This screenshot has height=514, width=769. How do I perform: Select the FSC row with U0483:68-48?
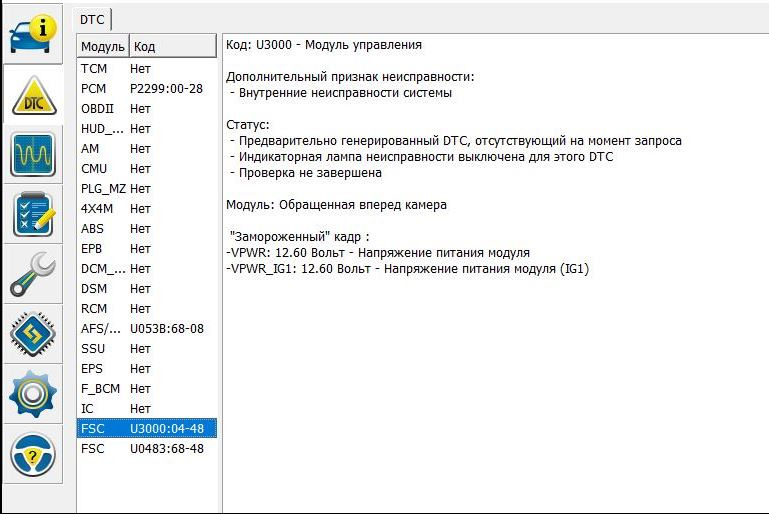[x=147, y=448]
